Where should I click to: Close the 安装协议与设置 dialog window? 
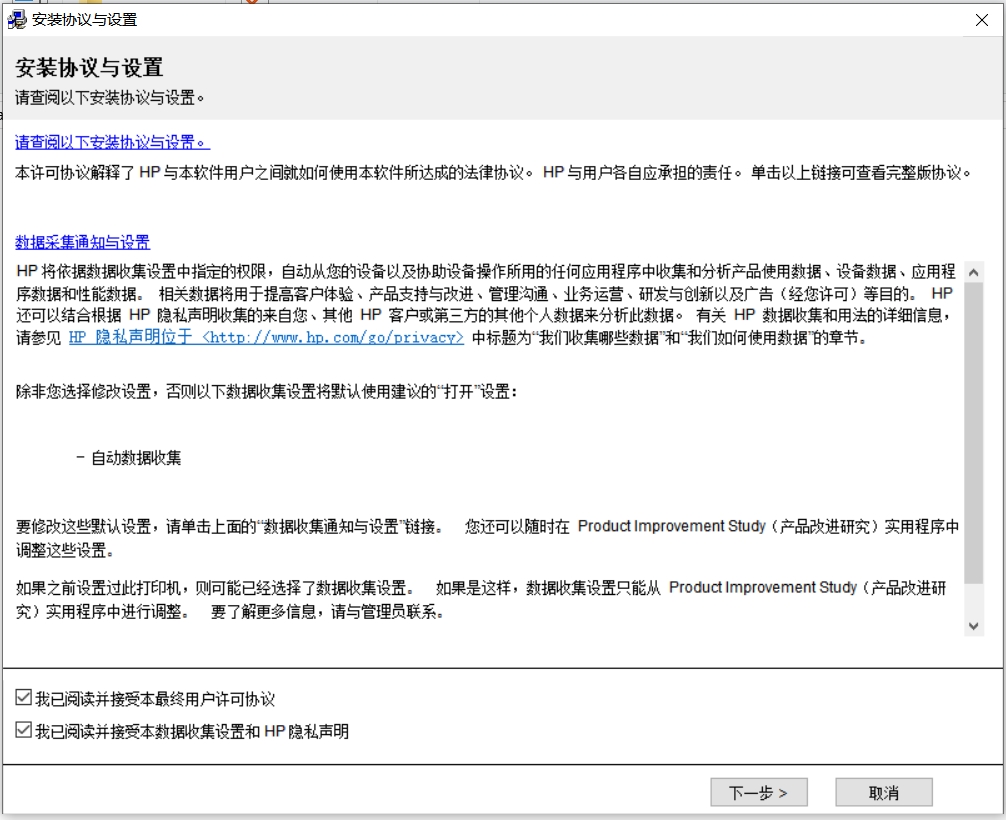982,20
